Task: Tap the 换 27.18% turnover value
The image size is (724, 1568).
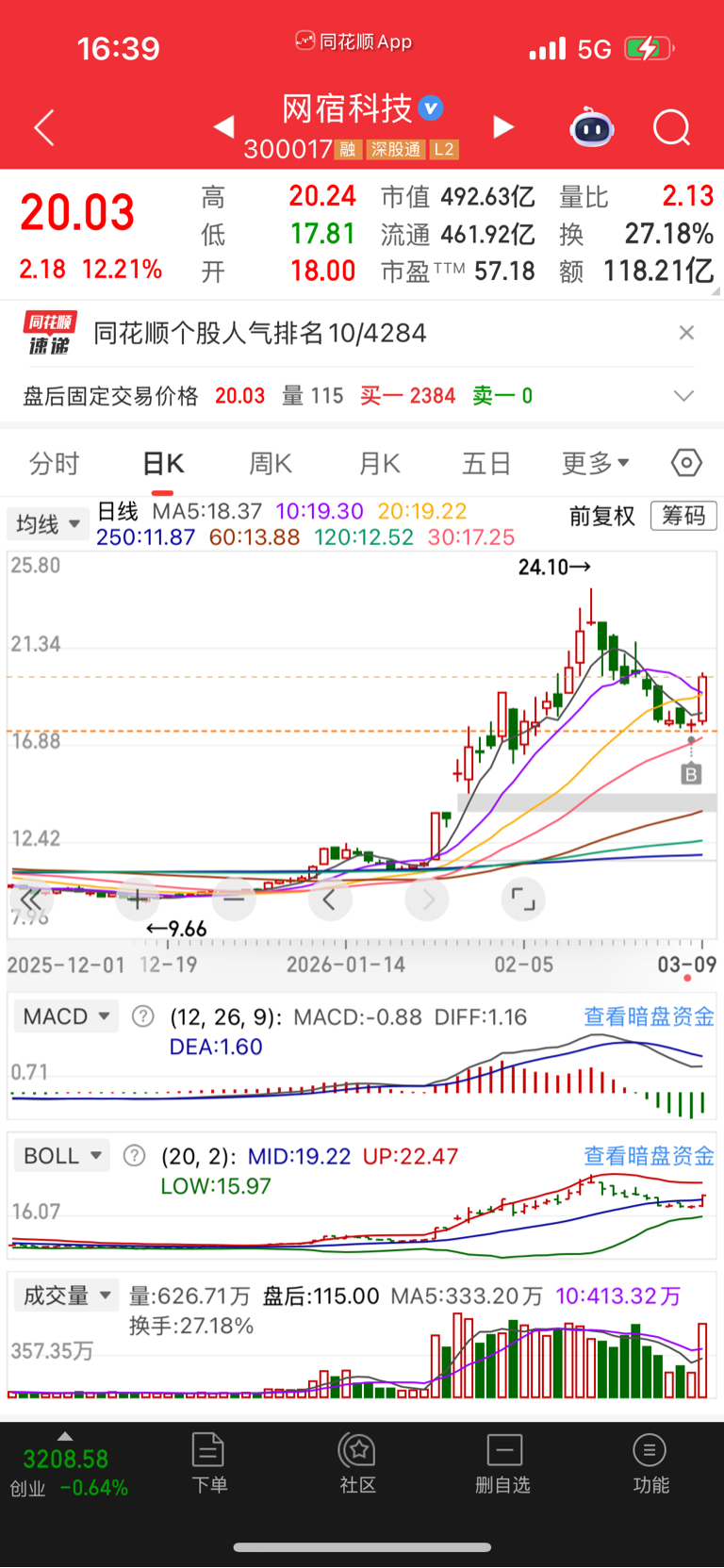Action: click(668, 234)
